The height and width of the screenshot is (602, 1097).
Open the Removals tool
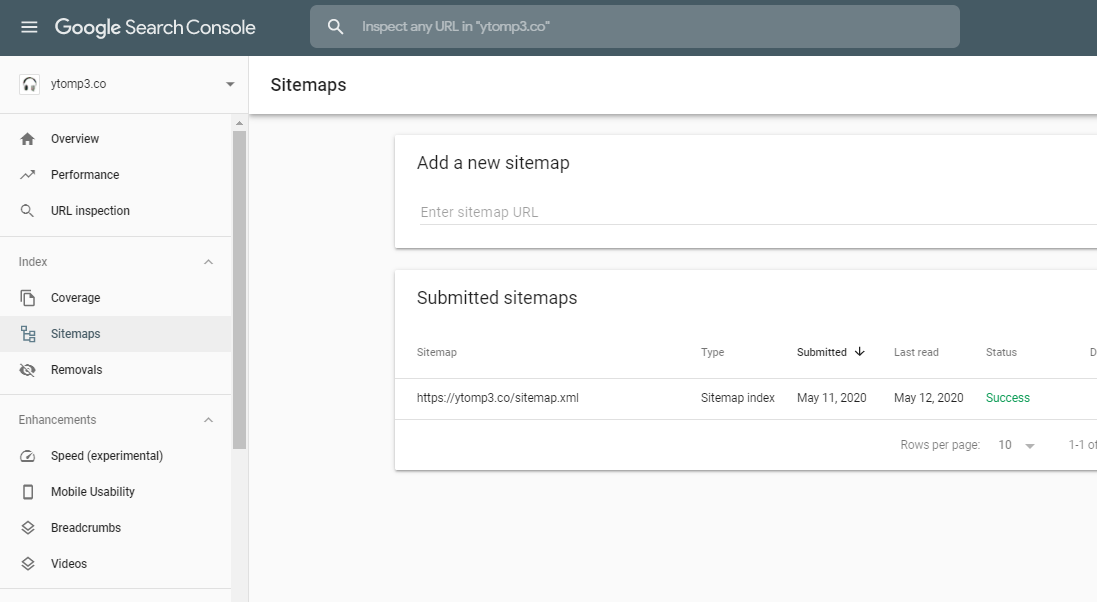76,370
